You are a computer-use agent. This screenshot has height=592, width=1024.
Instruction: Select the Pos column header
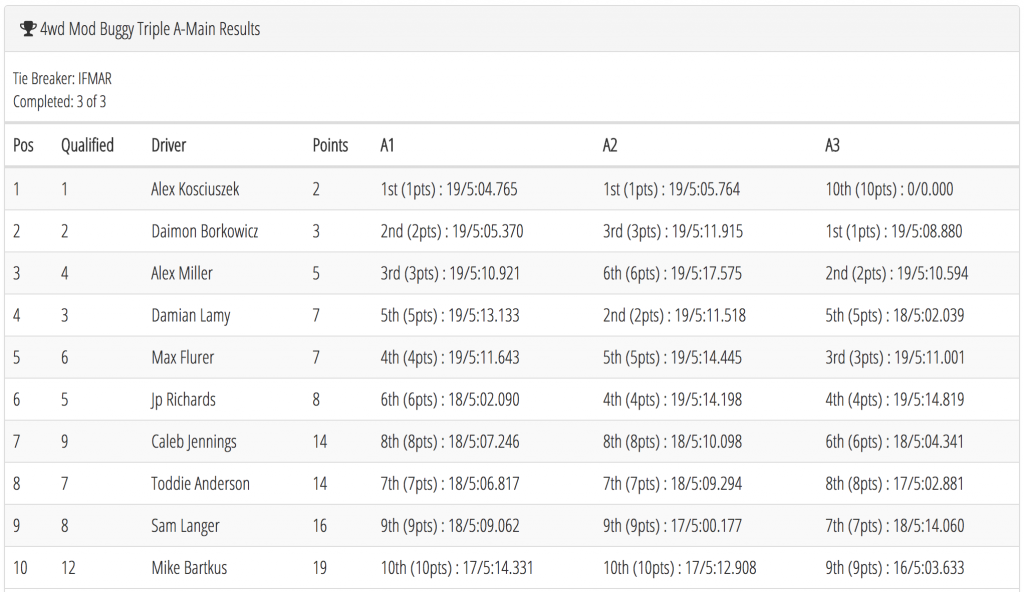click(x=24, y=145)
